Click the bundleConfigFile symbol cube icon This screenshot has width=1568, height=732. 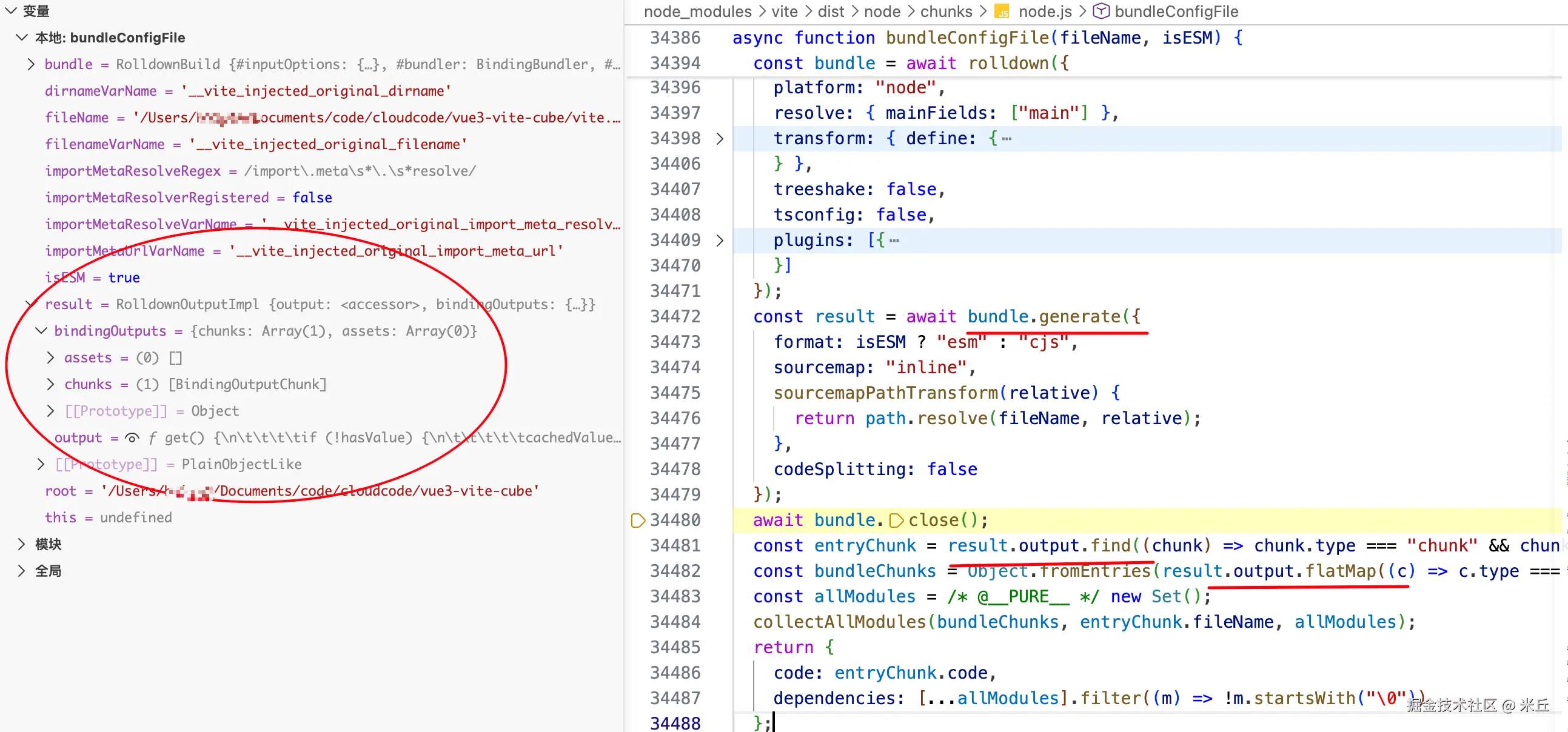[x=1101, y=12]
